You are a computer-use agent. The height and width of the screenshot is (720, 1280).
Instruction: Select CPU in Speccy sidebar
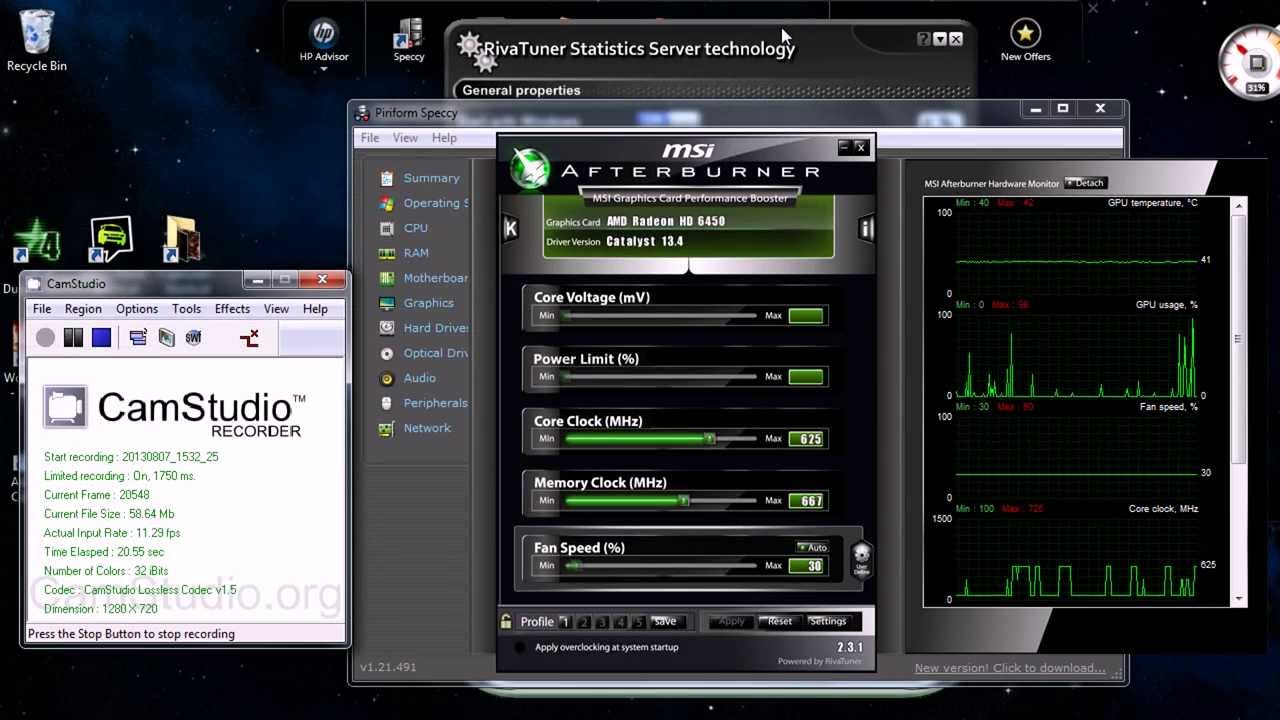coord(403,228)
